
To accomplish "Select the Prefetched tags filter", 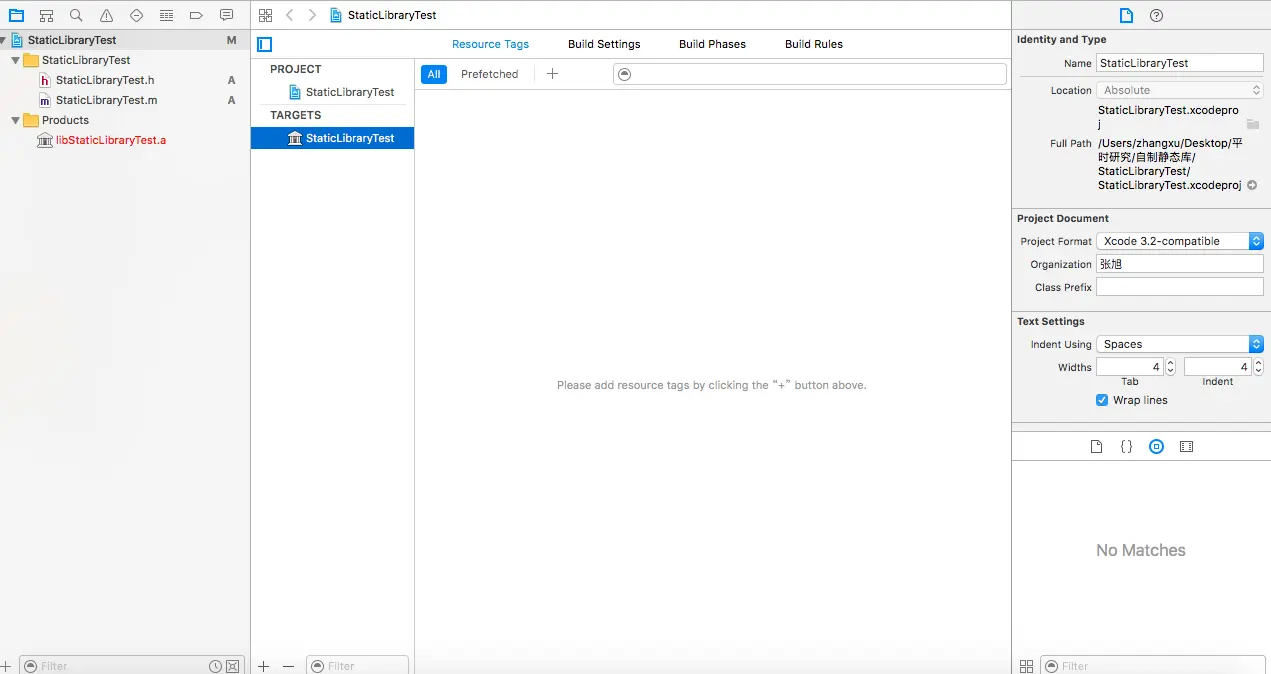I will 490,74.
